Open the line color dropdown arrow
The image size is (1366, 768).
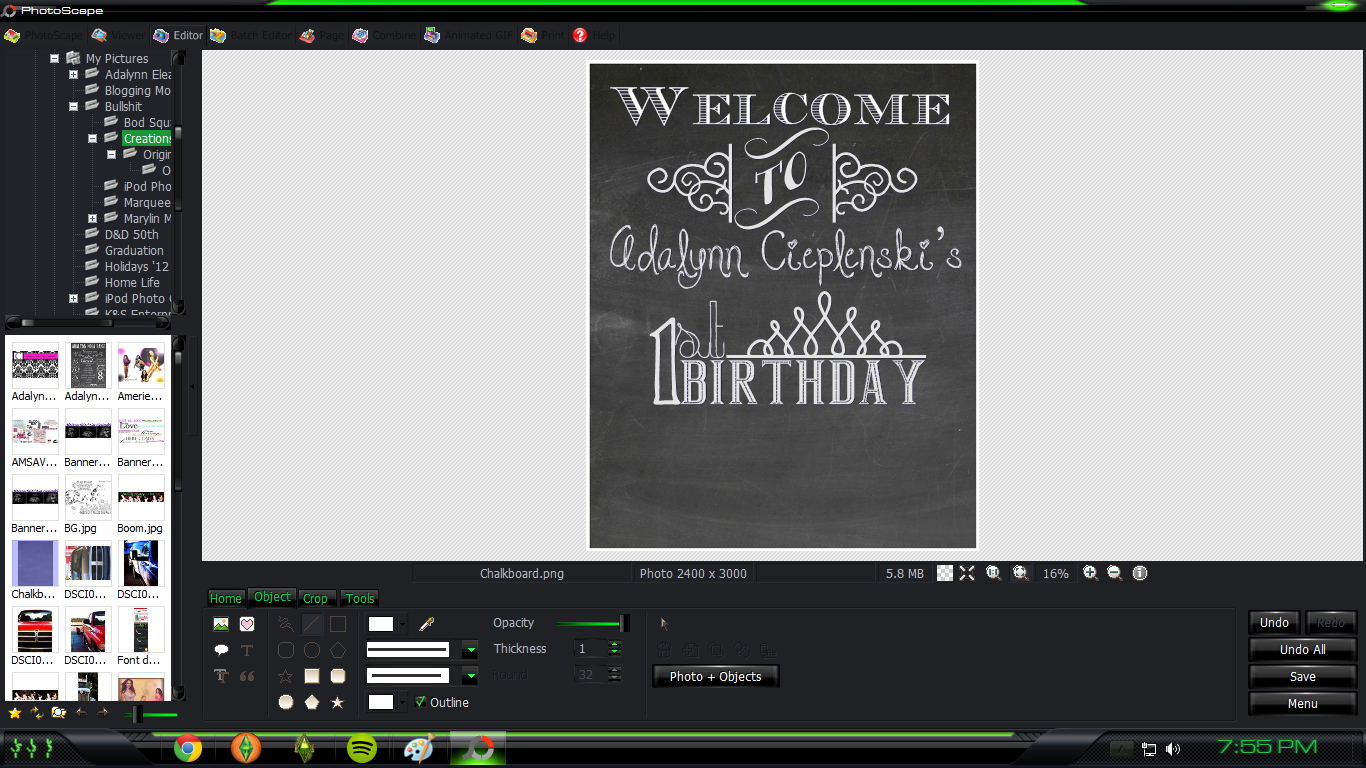tap(403, 624)
